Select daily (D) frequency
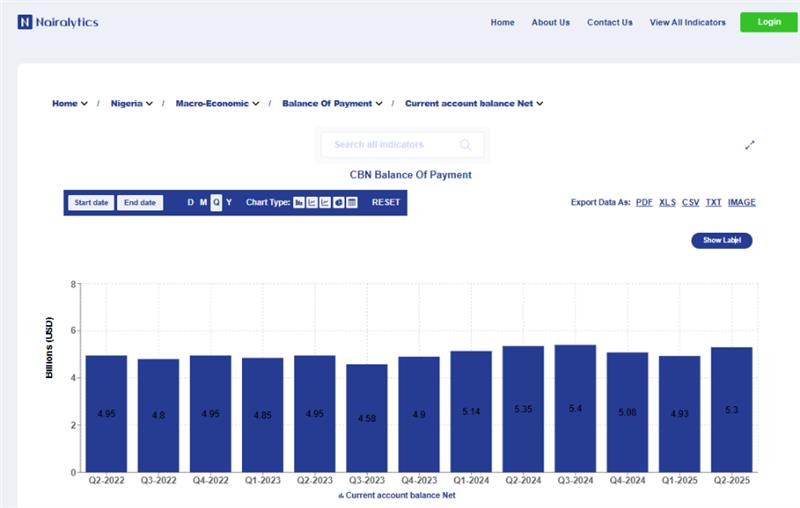Screen dimensions: 800x508 point(191,202)
